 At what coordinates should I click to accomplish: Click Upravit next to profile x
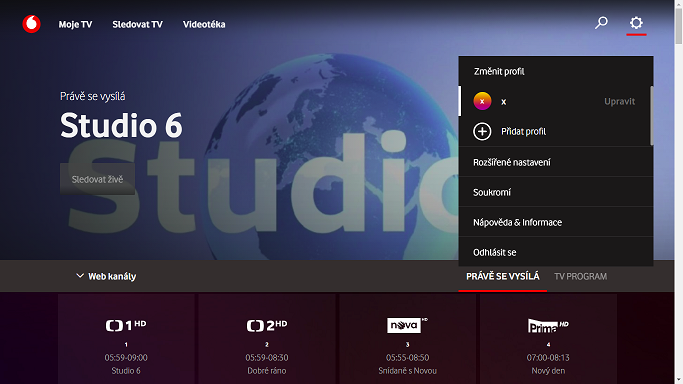coord(619,101)
